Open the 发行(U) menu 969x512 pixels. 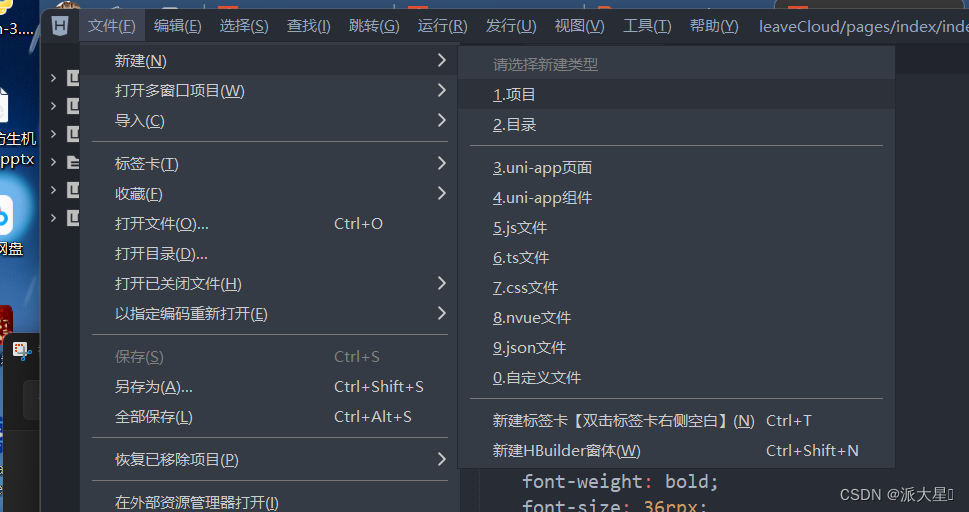[x=511, y=26]
